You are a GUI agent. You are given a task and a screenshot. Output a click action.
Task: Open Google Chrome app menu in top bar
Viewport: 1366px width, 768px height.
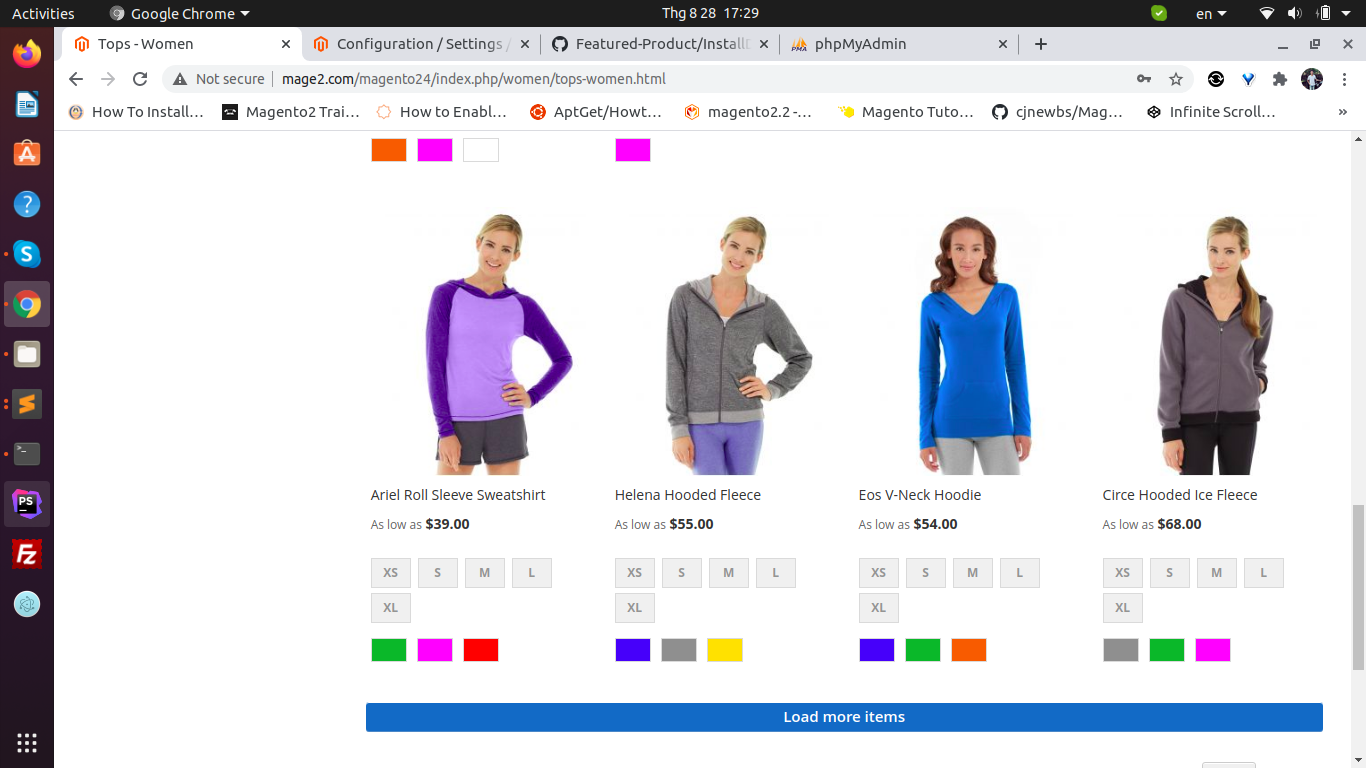click(x=180, y=14)
